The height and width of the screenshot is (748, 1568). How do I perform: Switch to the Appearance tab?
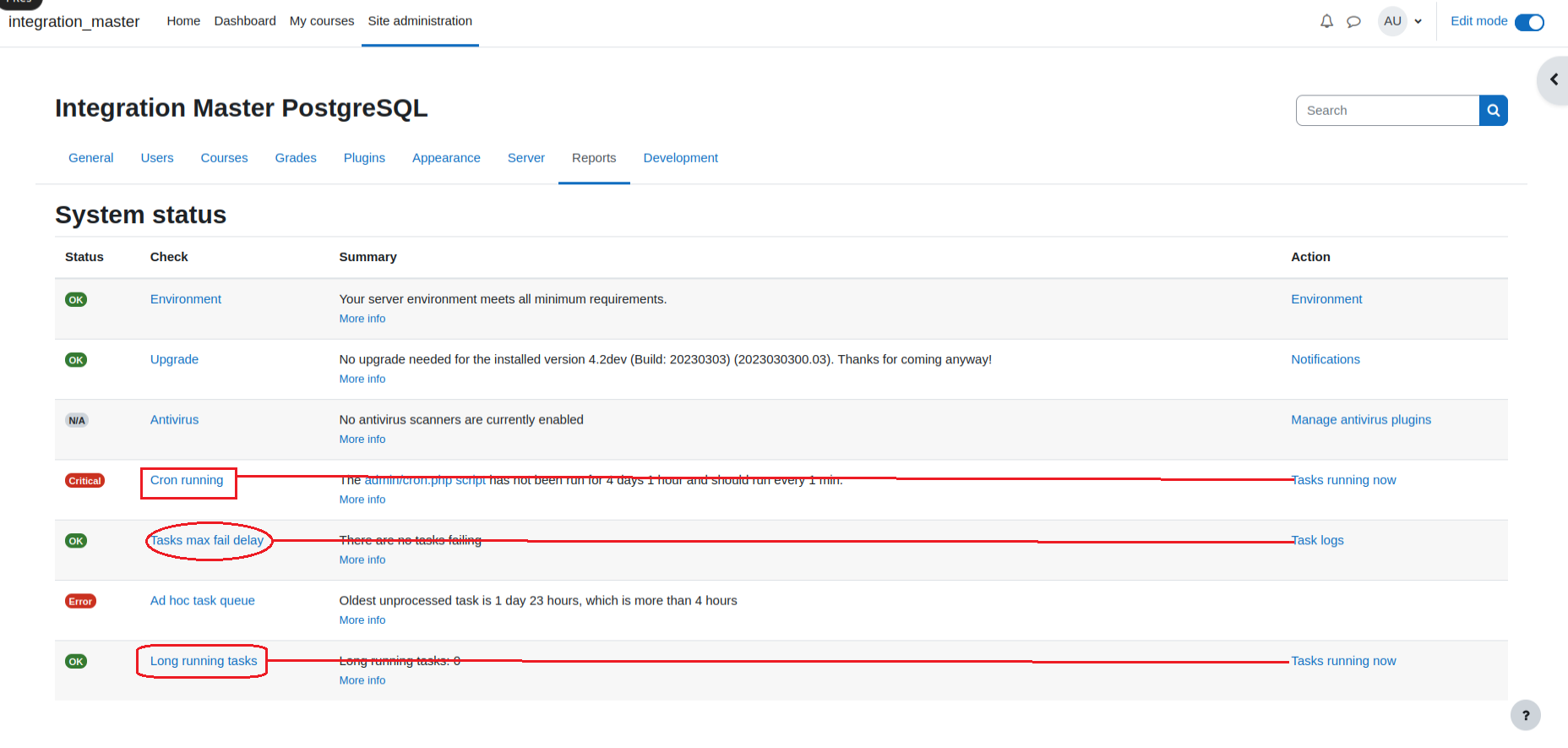(446, 158)
